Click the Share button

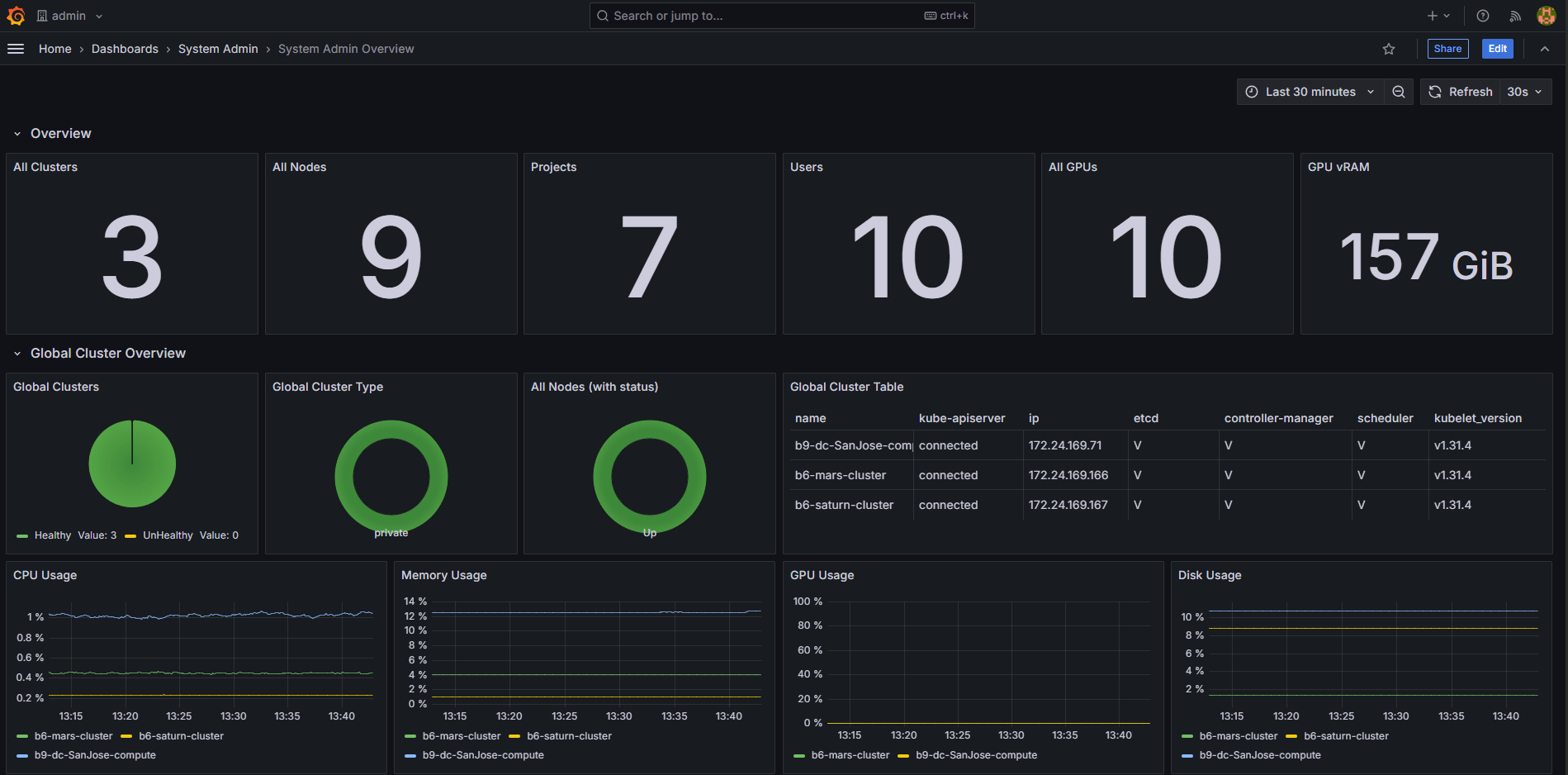[x=1447, y=49]
